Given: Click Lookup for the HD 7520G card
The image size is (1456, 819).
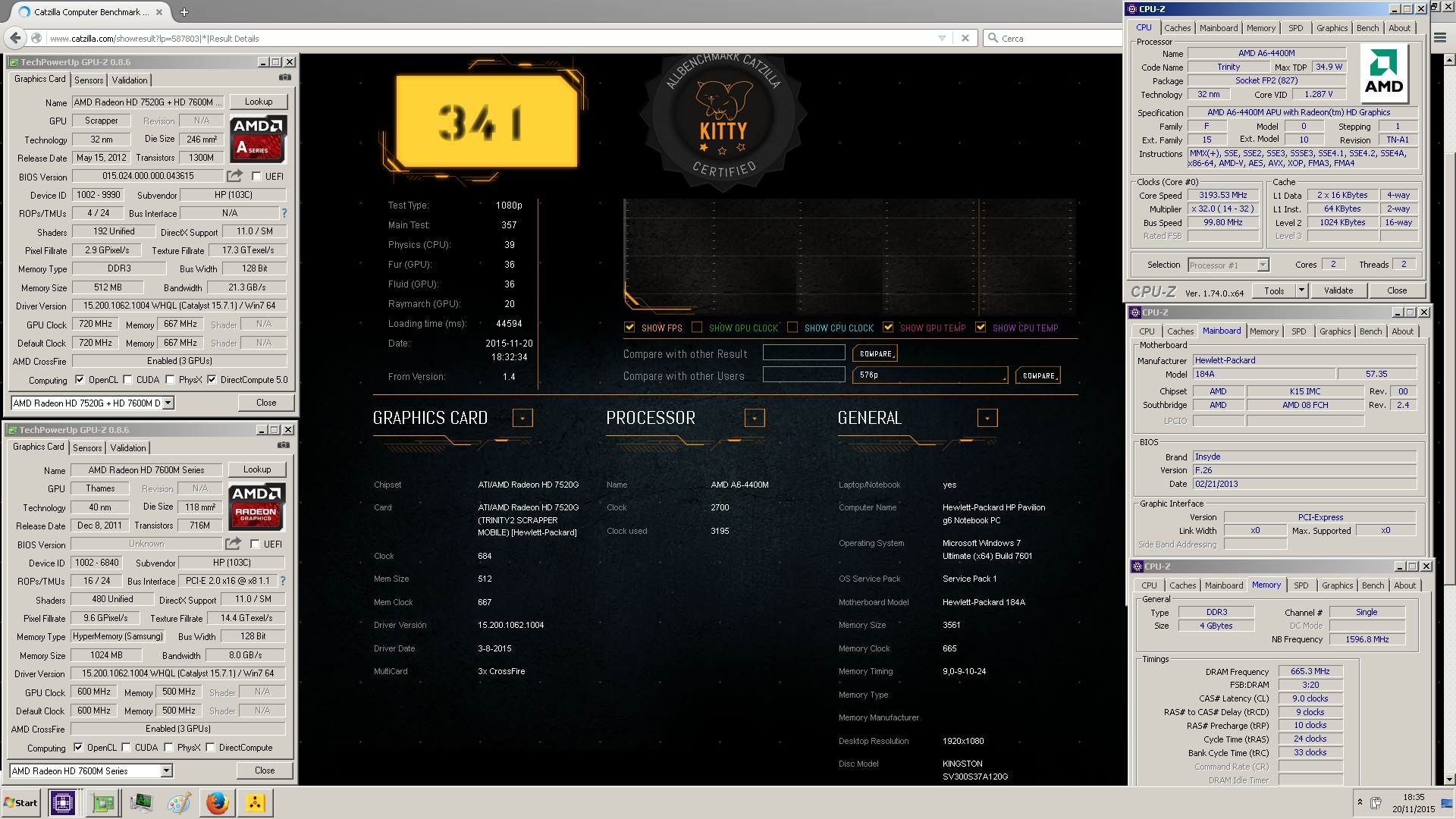Looking at the screenshot, I should 259,102.
